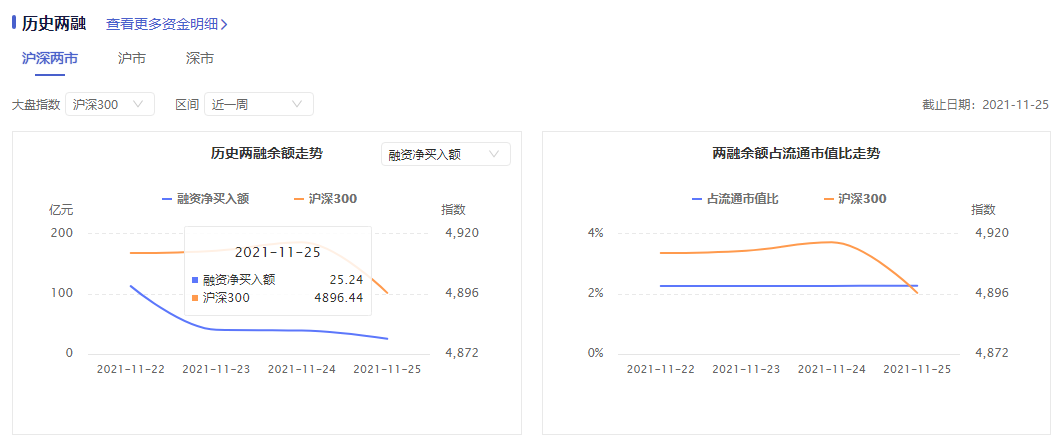Toggle 融资净买入额 legend in left chart

(206, 199)
